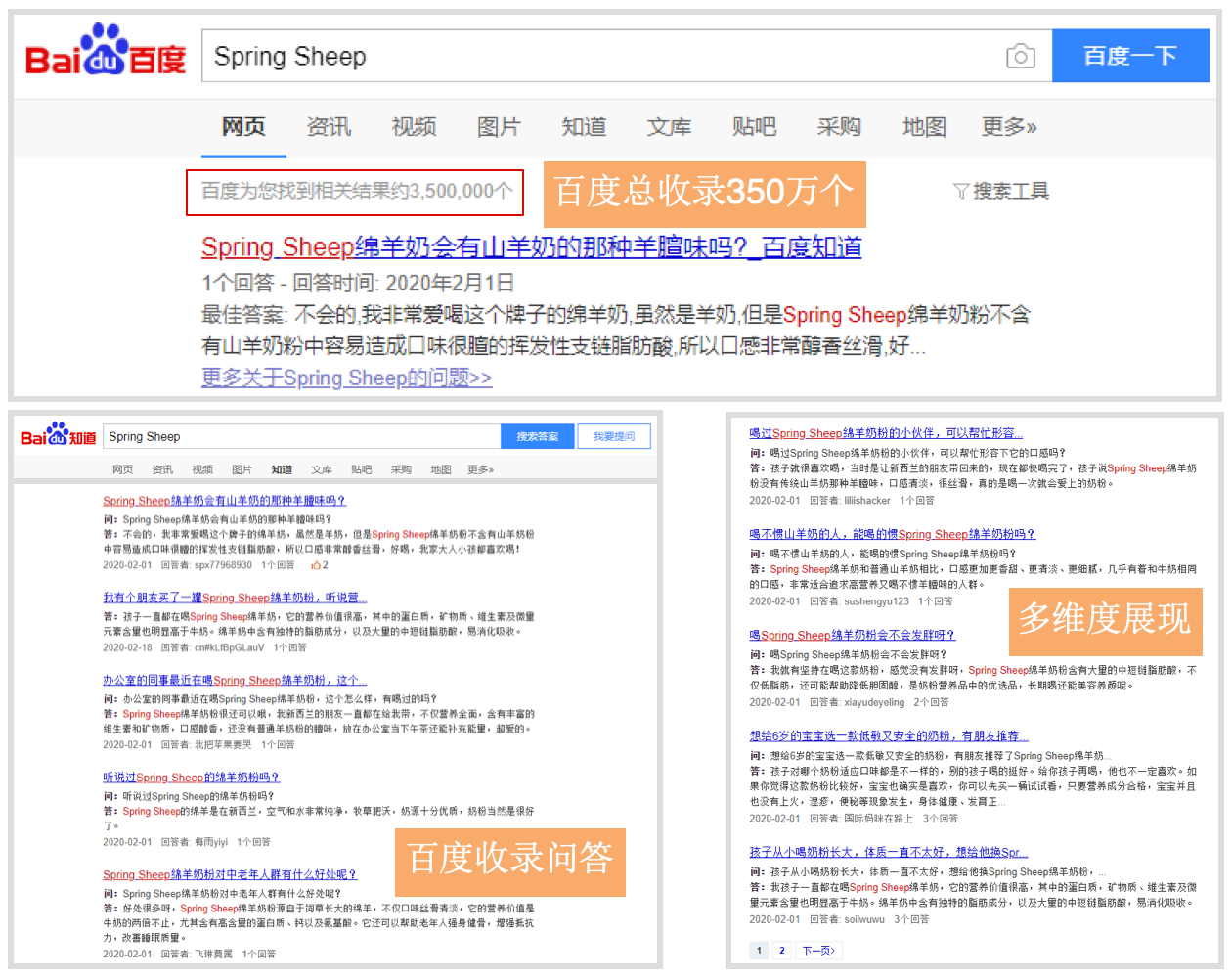Select small 视频 tab in Baidu 知道 panel
1232x978 pixels.
[x=202, y=469]
